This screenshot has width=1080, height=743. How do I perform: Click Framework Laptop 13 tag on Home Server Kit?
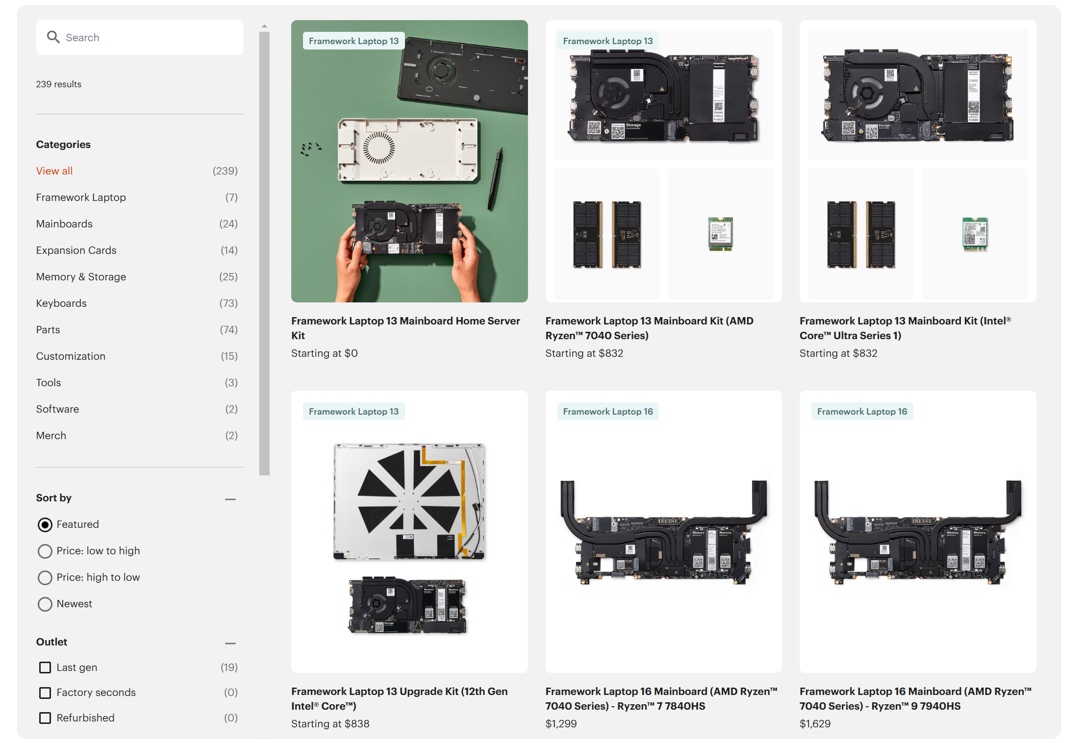pos(353,41)
